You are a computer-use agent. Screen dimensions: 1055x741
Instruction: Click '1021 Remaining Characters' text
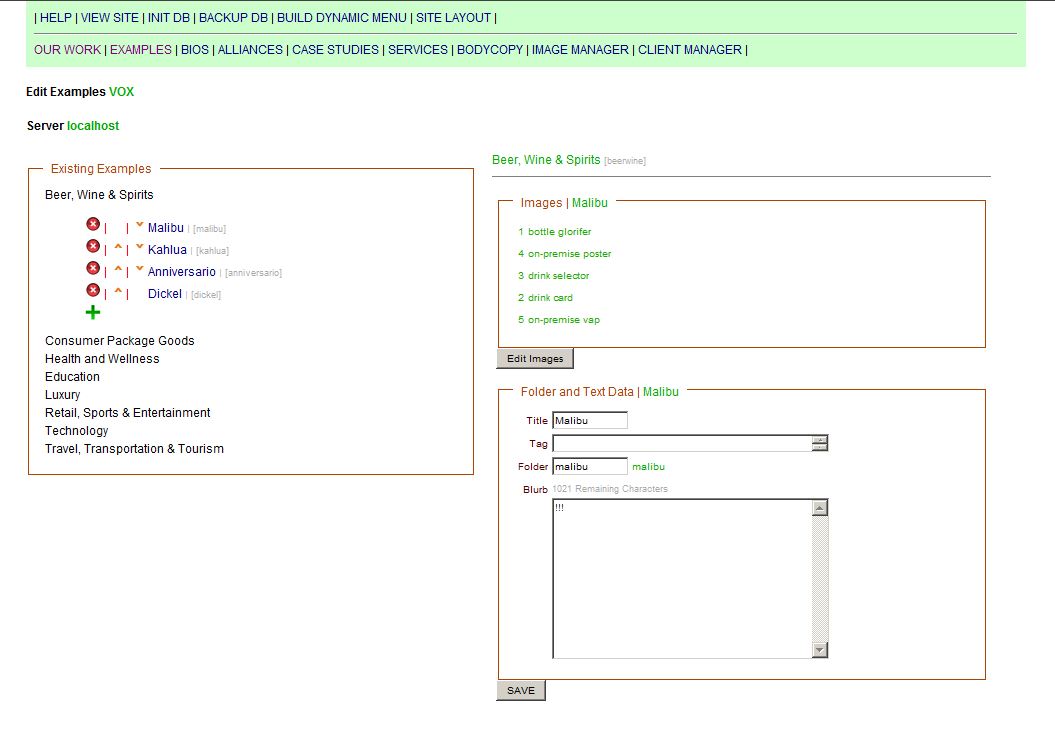pos(610,489)
